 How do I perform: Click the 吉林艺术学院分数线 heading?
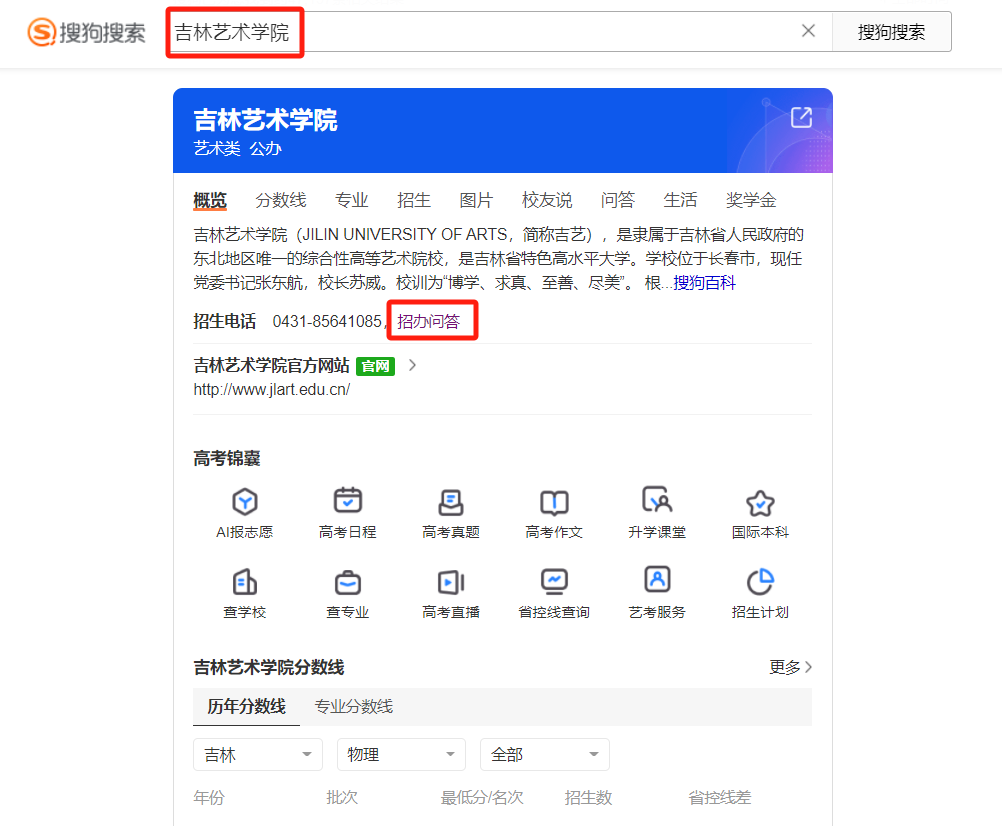point(269,668)
